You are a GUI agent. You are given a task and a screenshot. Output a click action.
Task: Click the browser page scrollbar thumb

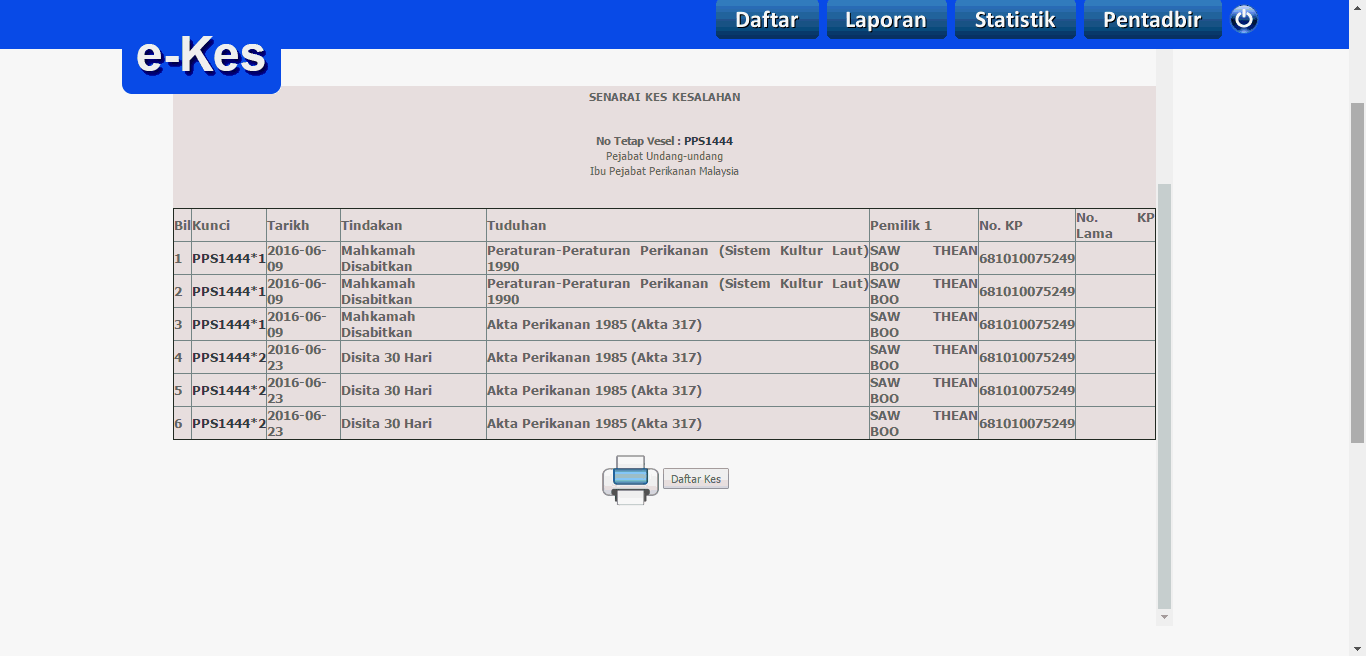pyautogui.click(x=1357, y=270)
